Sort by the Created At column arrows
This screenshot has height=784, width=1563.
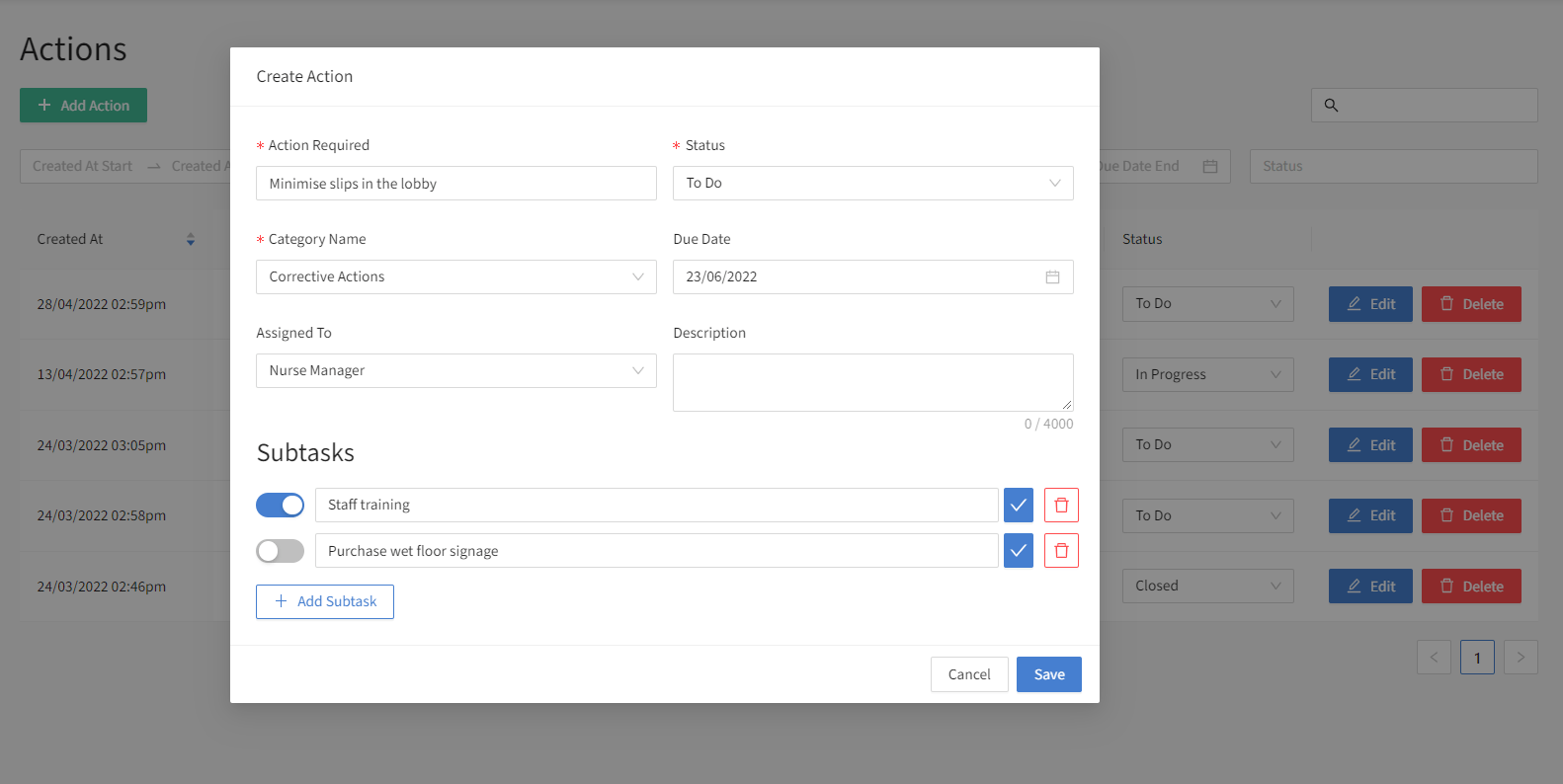[191, 239]
